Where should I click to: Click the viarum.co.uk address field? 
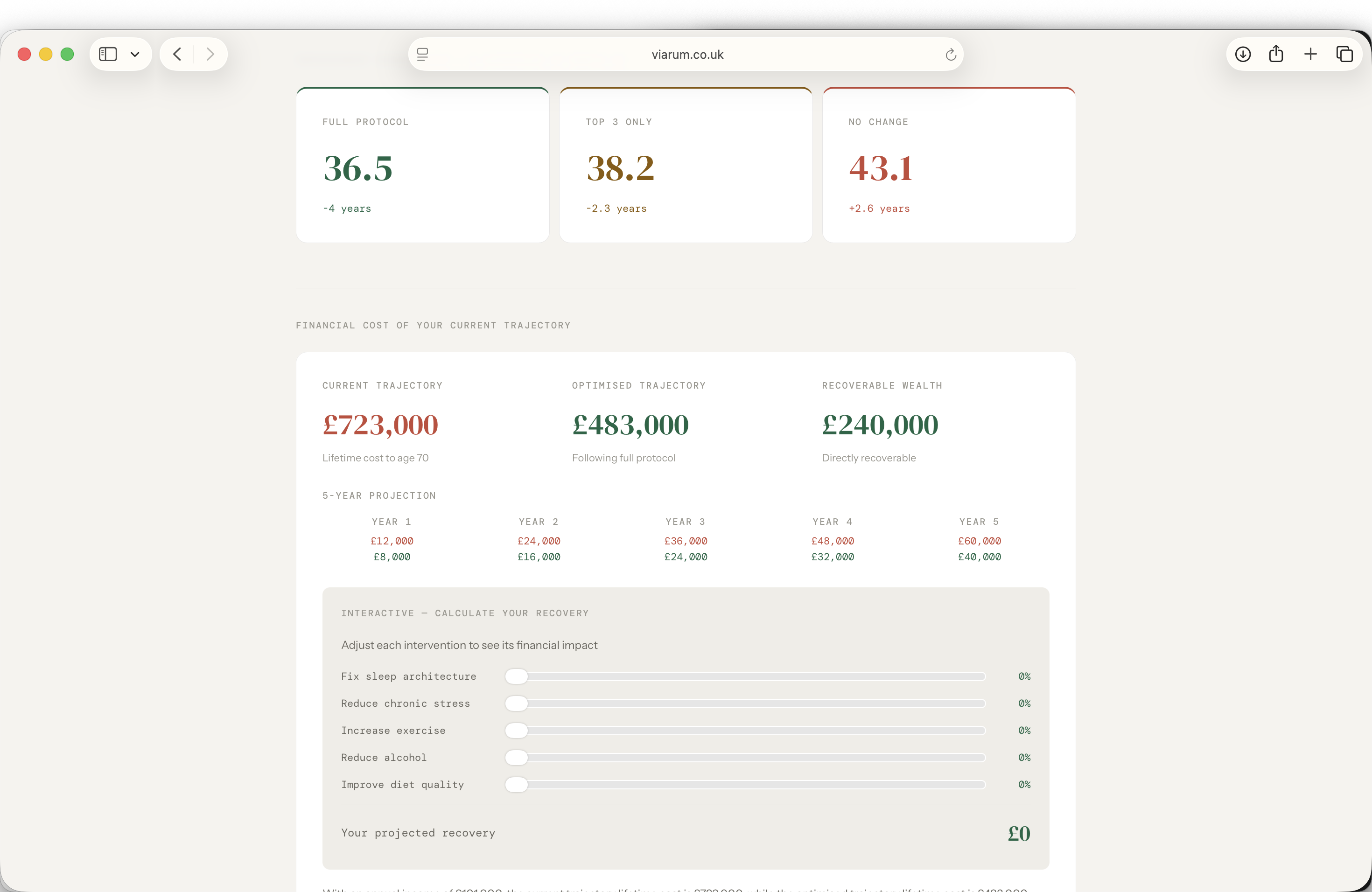pyautogui.click(x=686, y=54)
